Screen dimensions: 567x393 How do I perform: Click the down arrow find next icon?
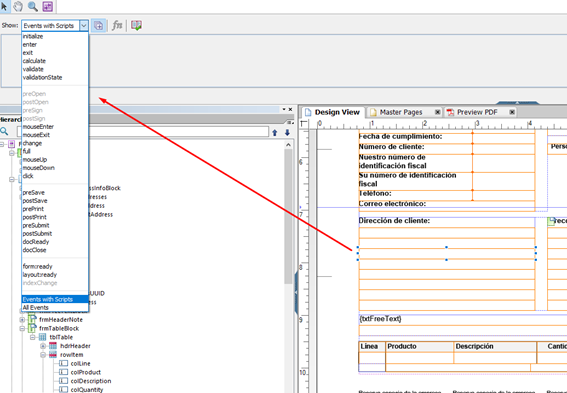287,133
